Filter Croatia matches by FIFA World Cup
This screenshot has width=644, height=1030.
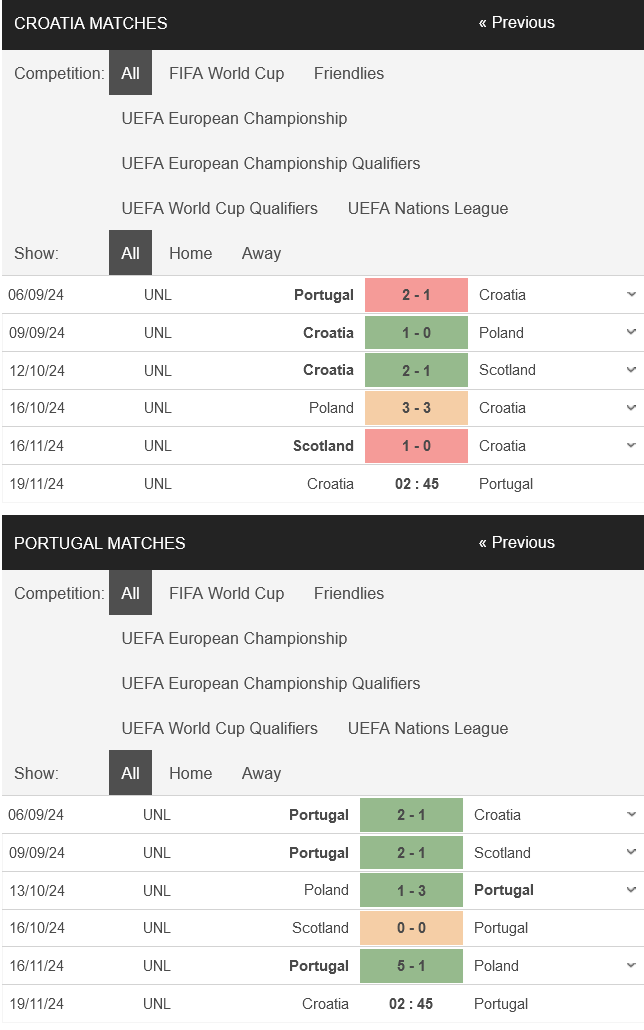coord(227,73)
